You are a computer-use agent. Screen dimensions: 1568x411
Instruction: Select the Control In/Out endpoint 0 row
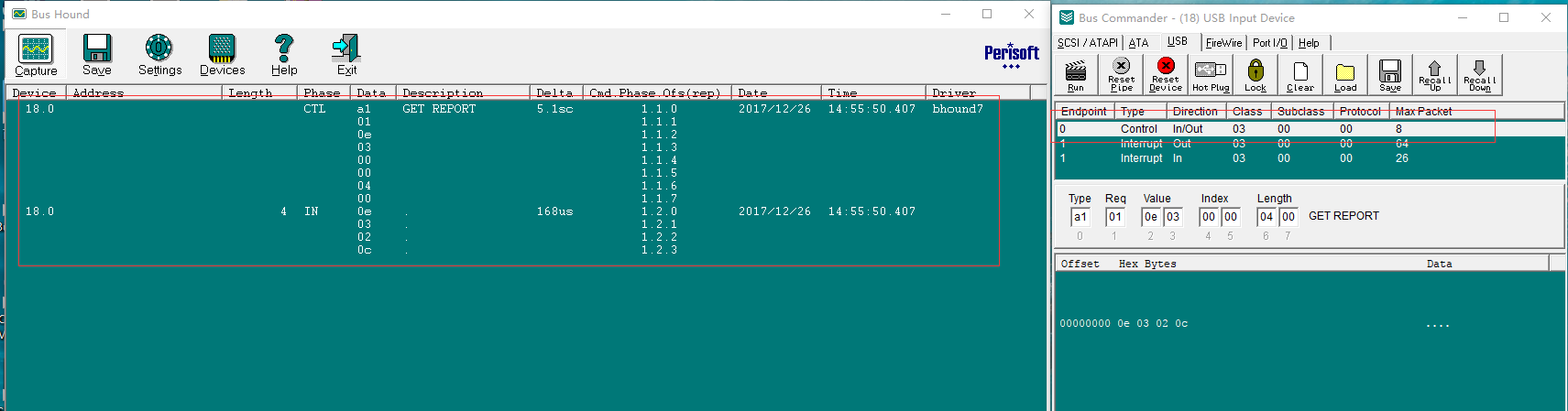tap(1309, 129)
